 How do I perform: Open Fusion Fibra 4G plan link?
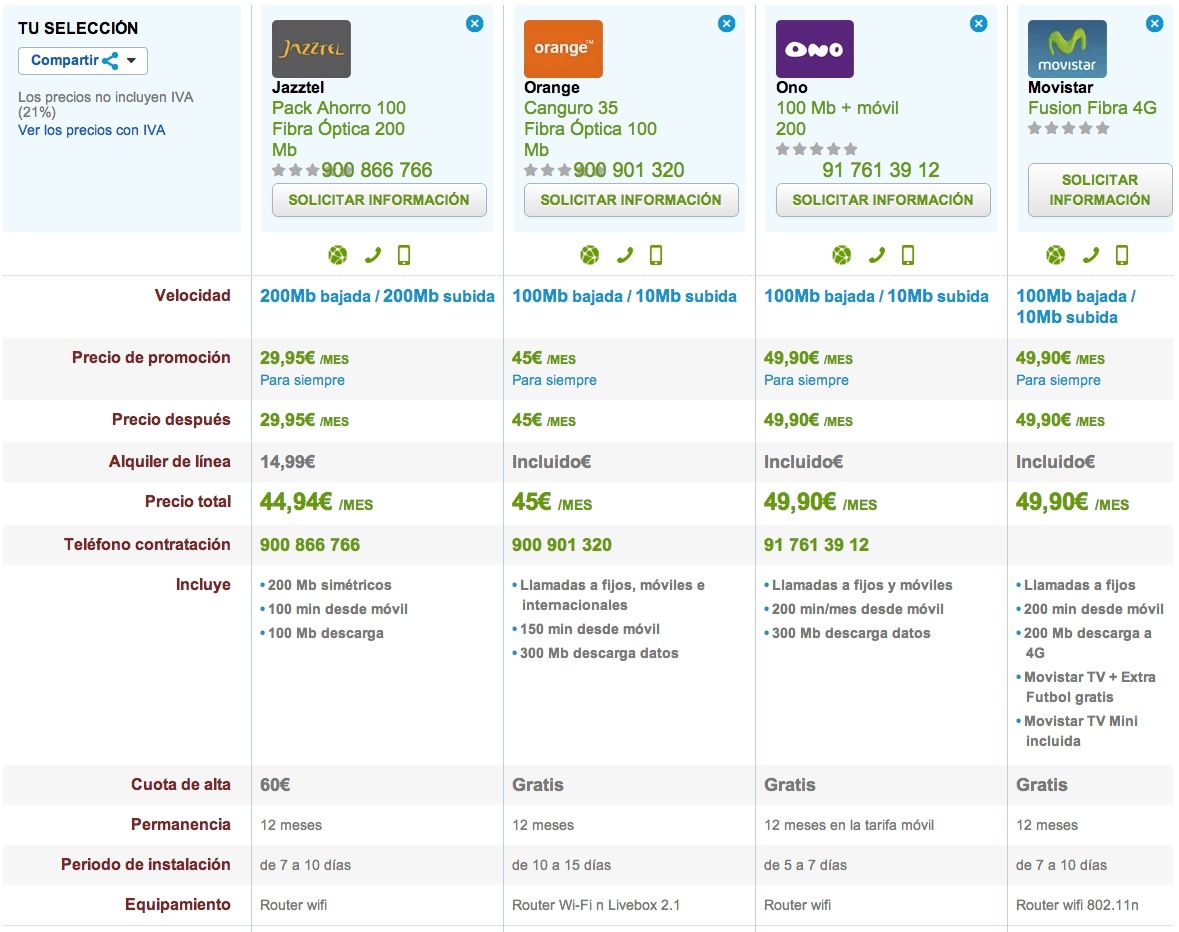pos(1093,108)
